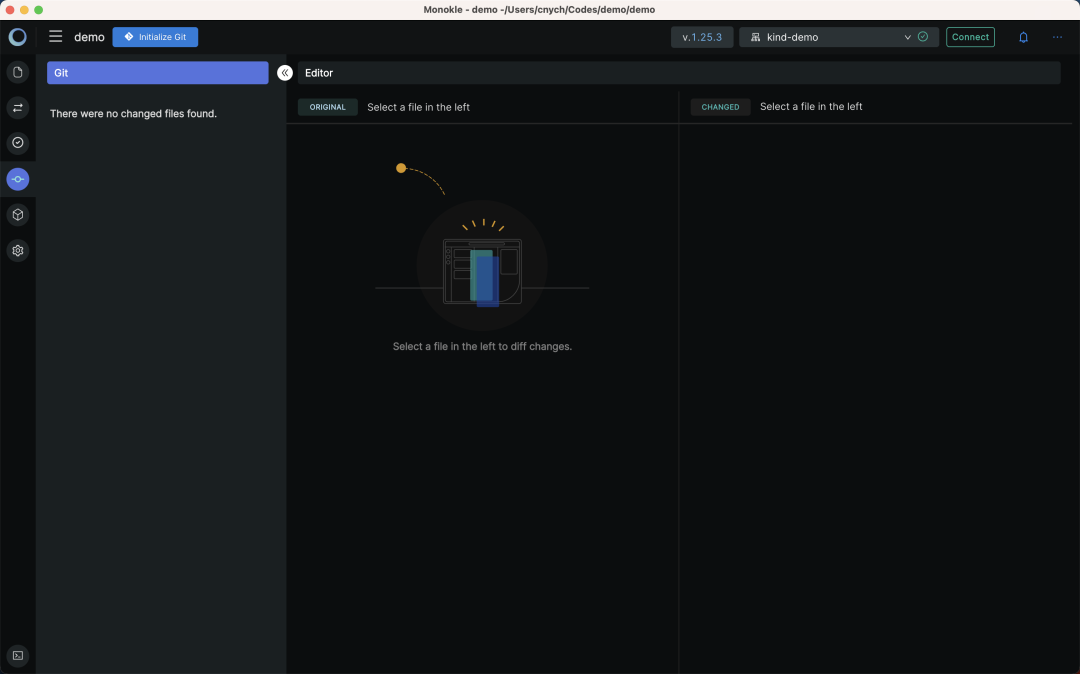The height and width of the screenshot is (674, 1080).
Task: Click the green cluster status check icon
Action: pyautogui.click(x=923, y=36)
